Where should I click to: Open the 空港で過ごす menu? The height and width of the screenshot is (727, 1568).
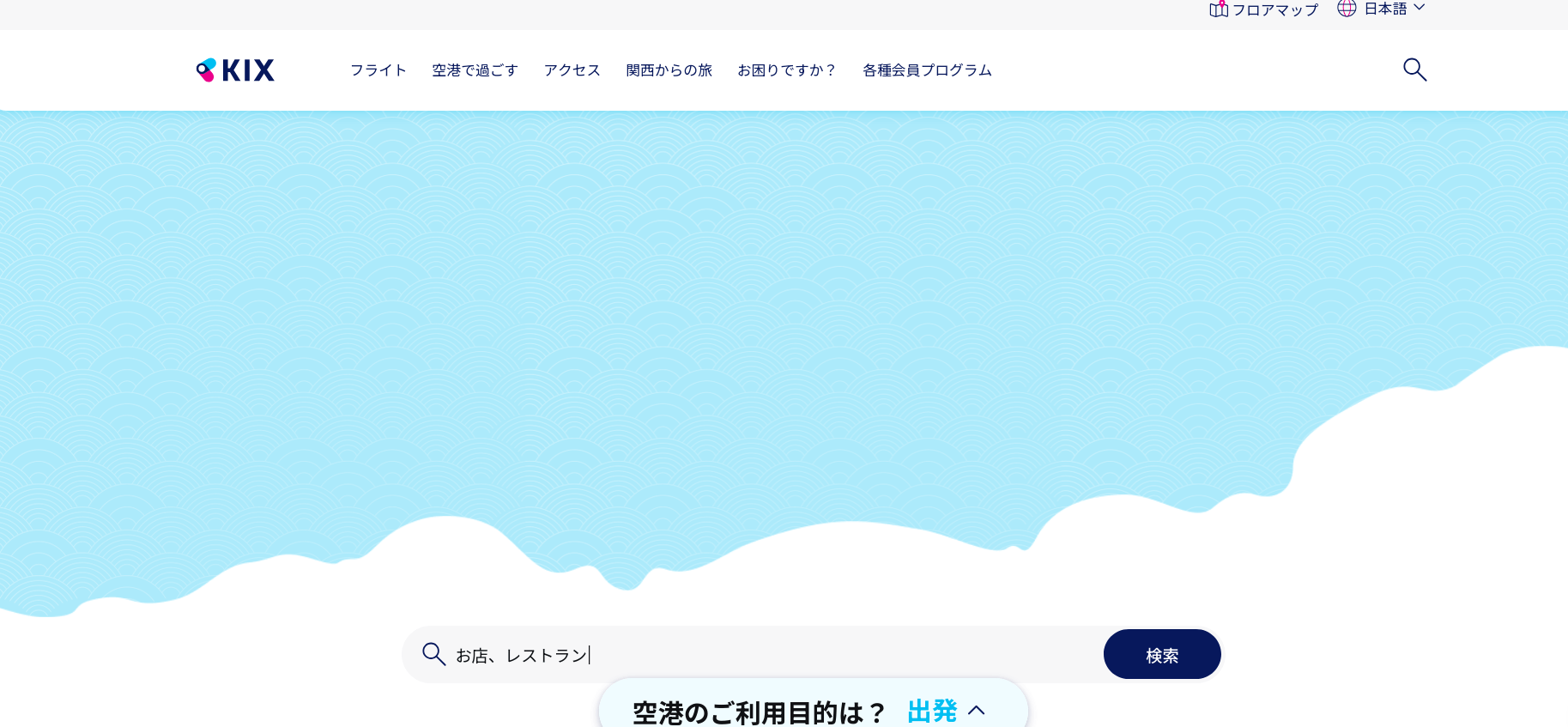tap(475, 70)
